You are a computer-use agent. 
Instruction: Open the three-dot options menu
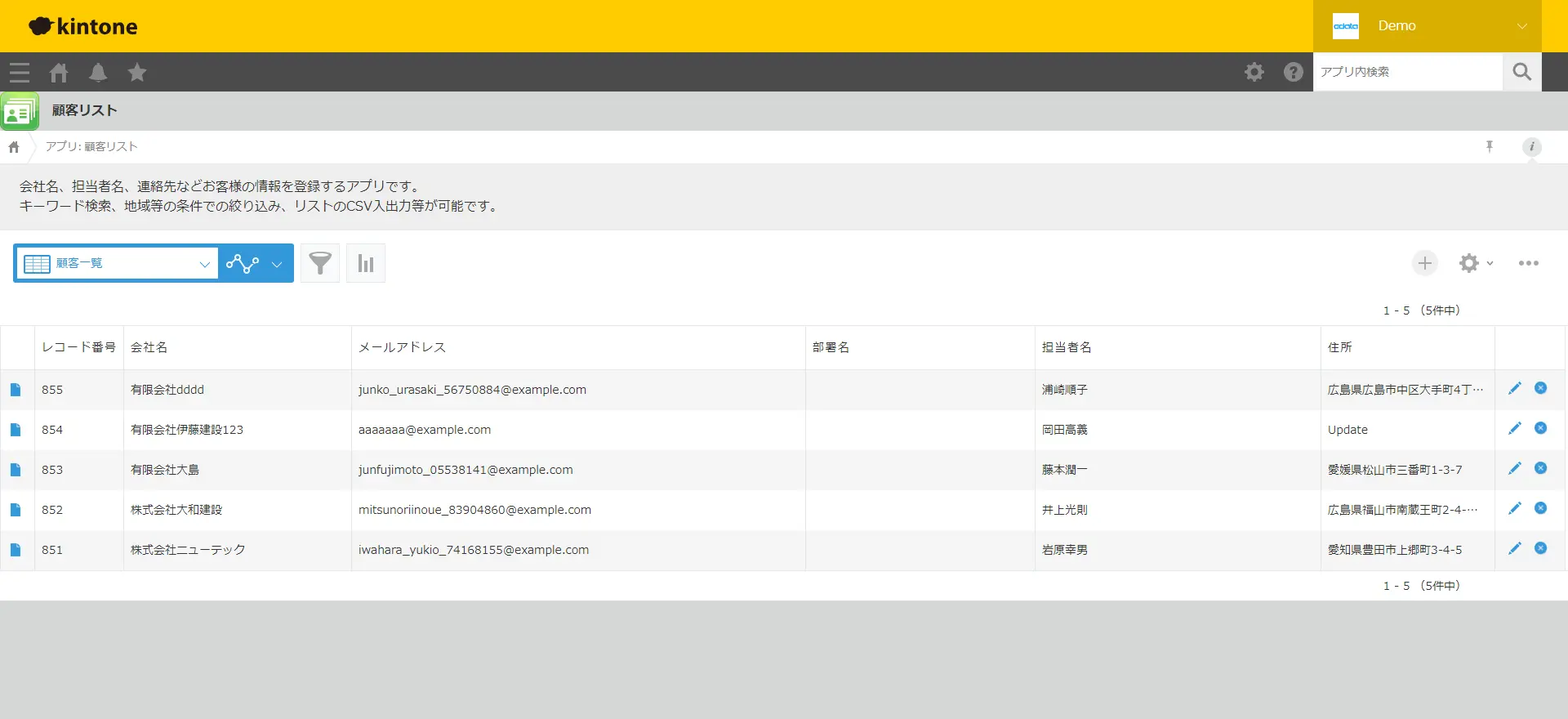point(1529,263)
